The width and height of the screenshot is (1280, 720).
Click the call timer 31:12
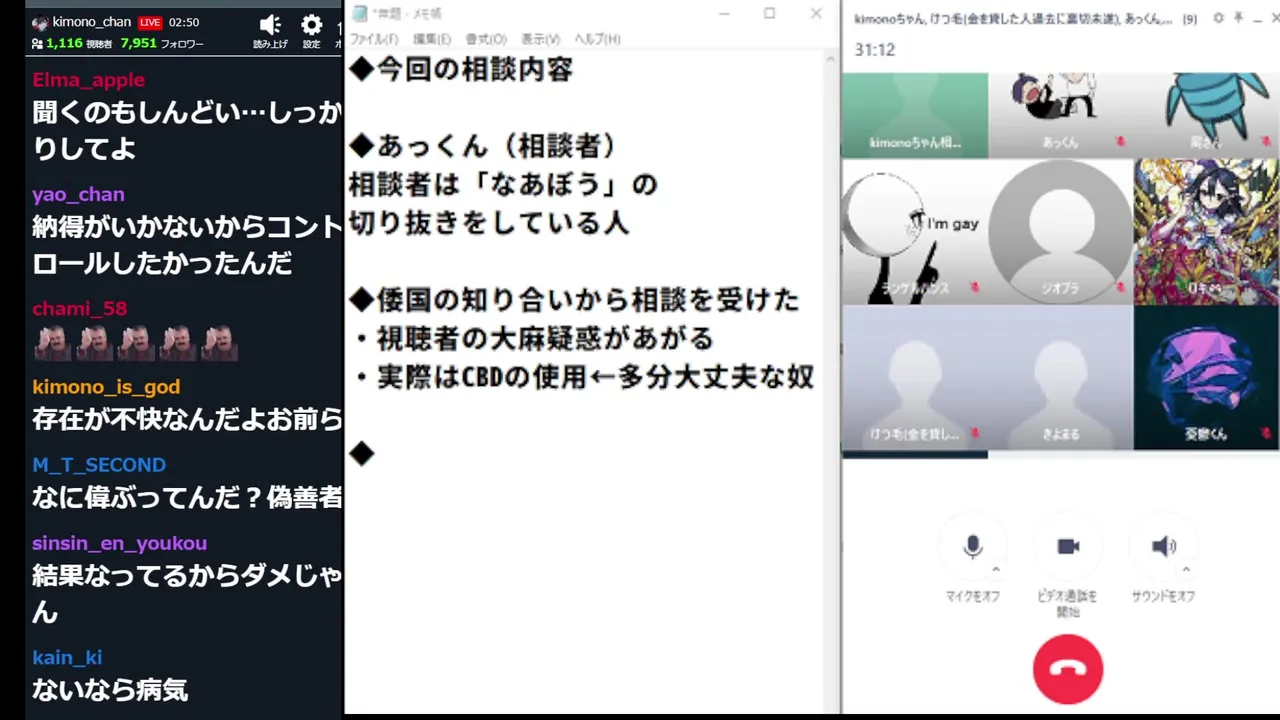(x=874, y=50)
